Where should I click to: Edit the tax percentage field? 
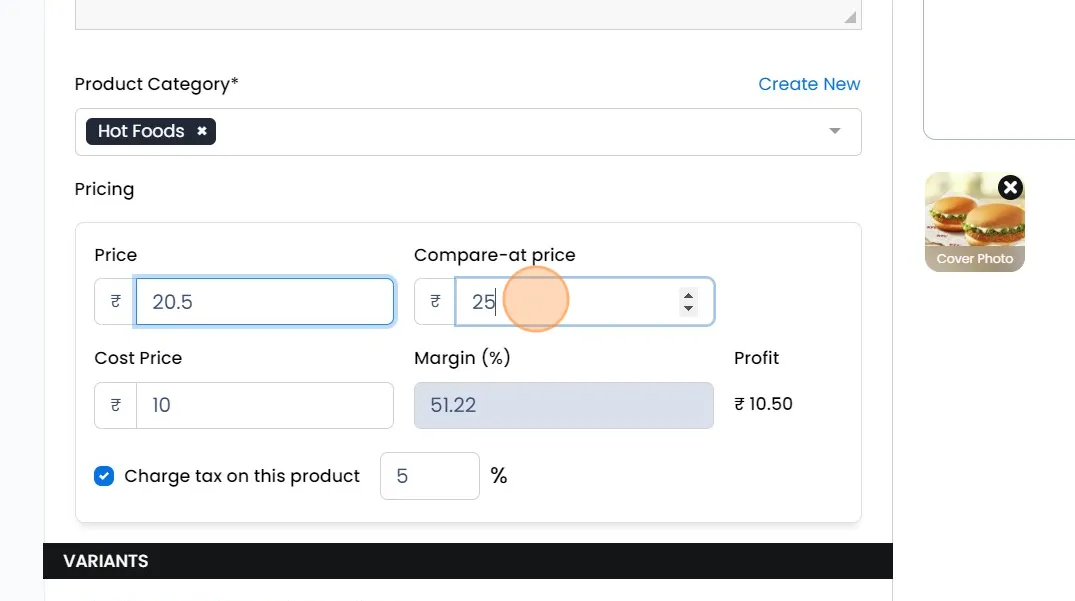tap(429, 476)
